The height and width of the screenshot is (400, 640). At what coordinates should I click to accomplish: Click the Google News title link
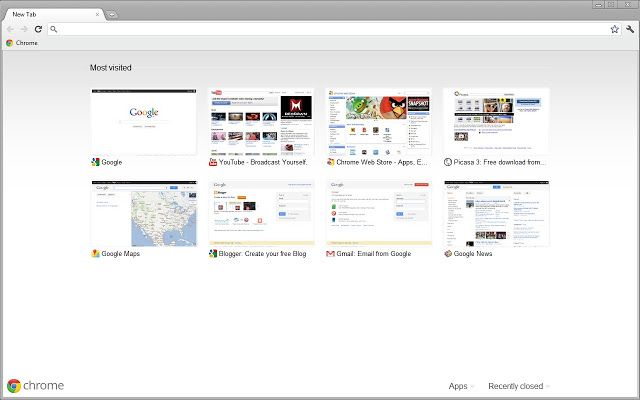pyautogui.click(x=473, y=253)
